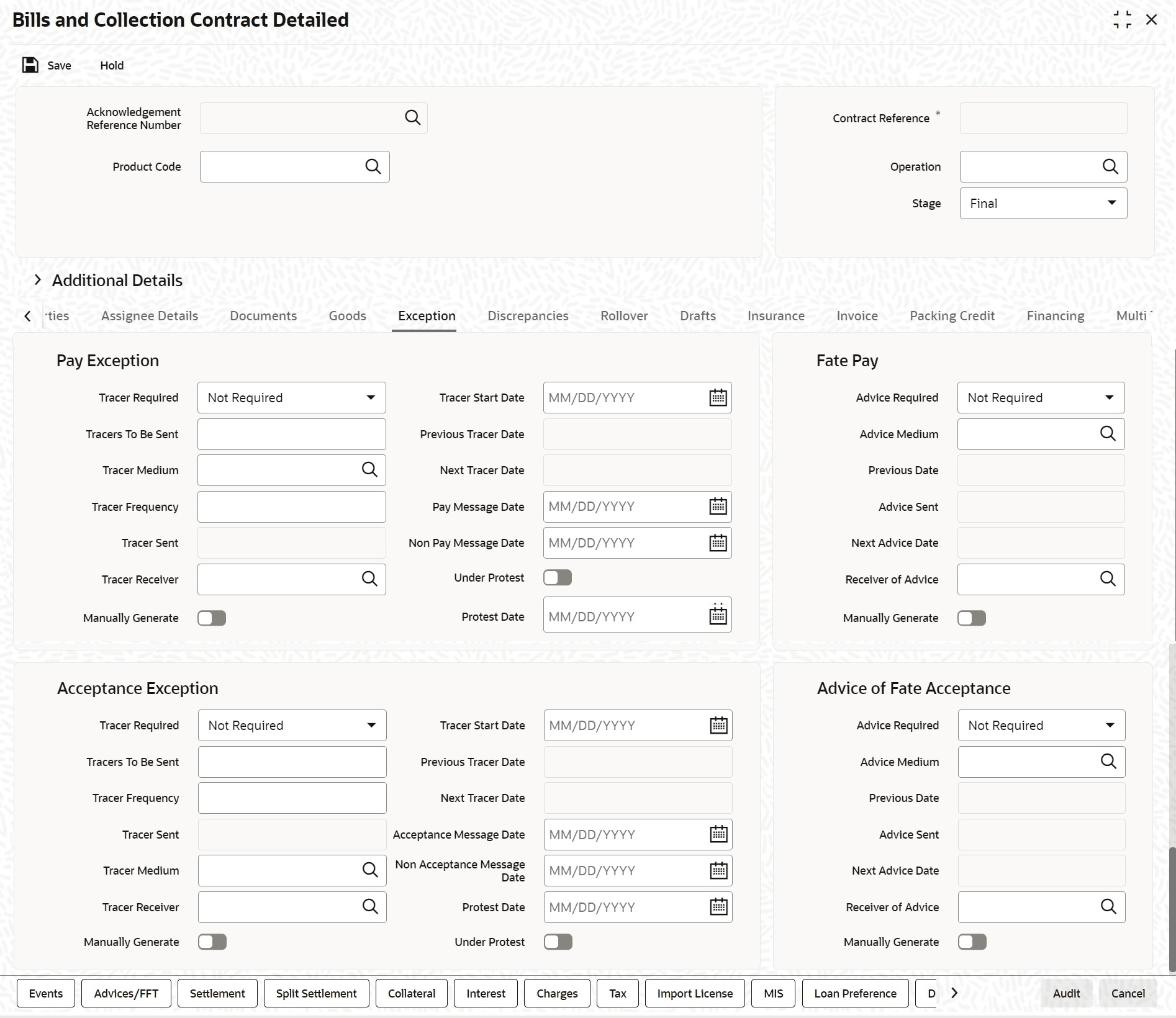Open the Operation field search lookup
Screen dimensions: 1176x1018
coord(1110,166)
